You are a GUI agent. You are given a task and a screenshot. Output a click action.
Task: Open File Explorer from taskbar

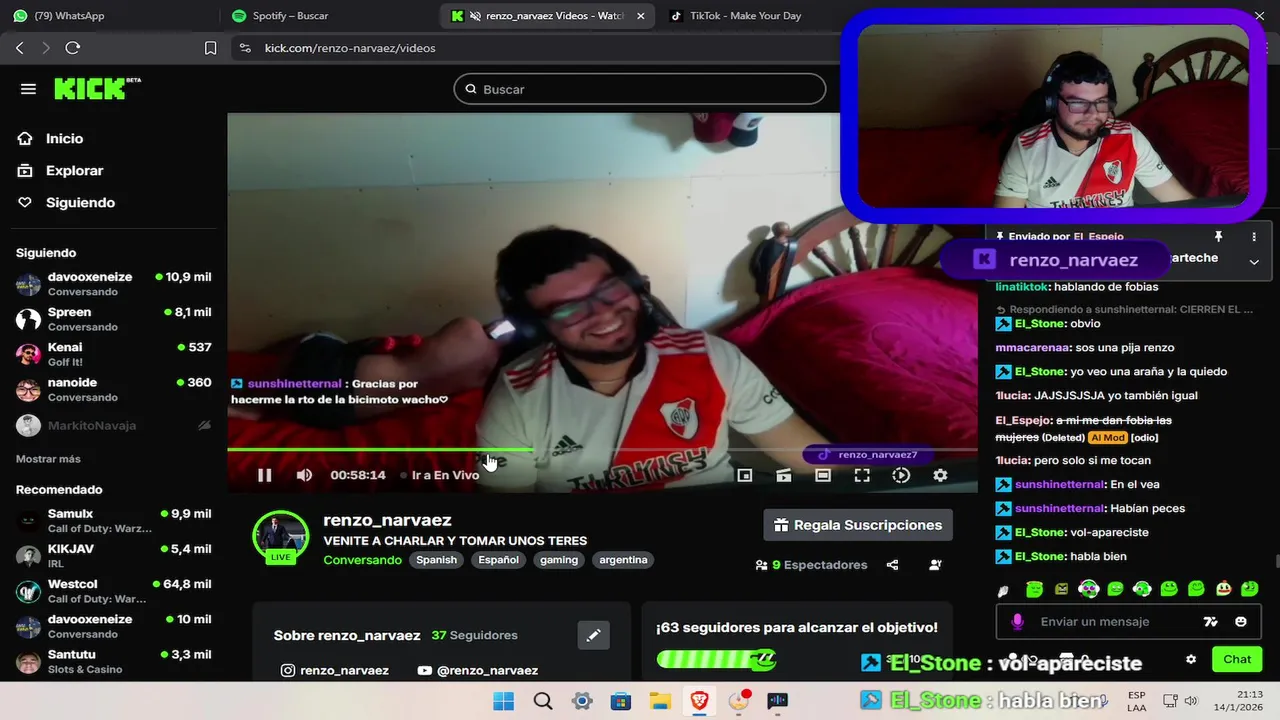point(660,701)
